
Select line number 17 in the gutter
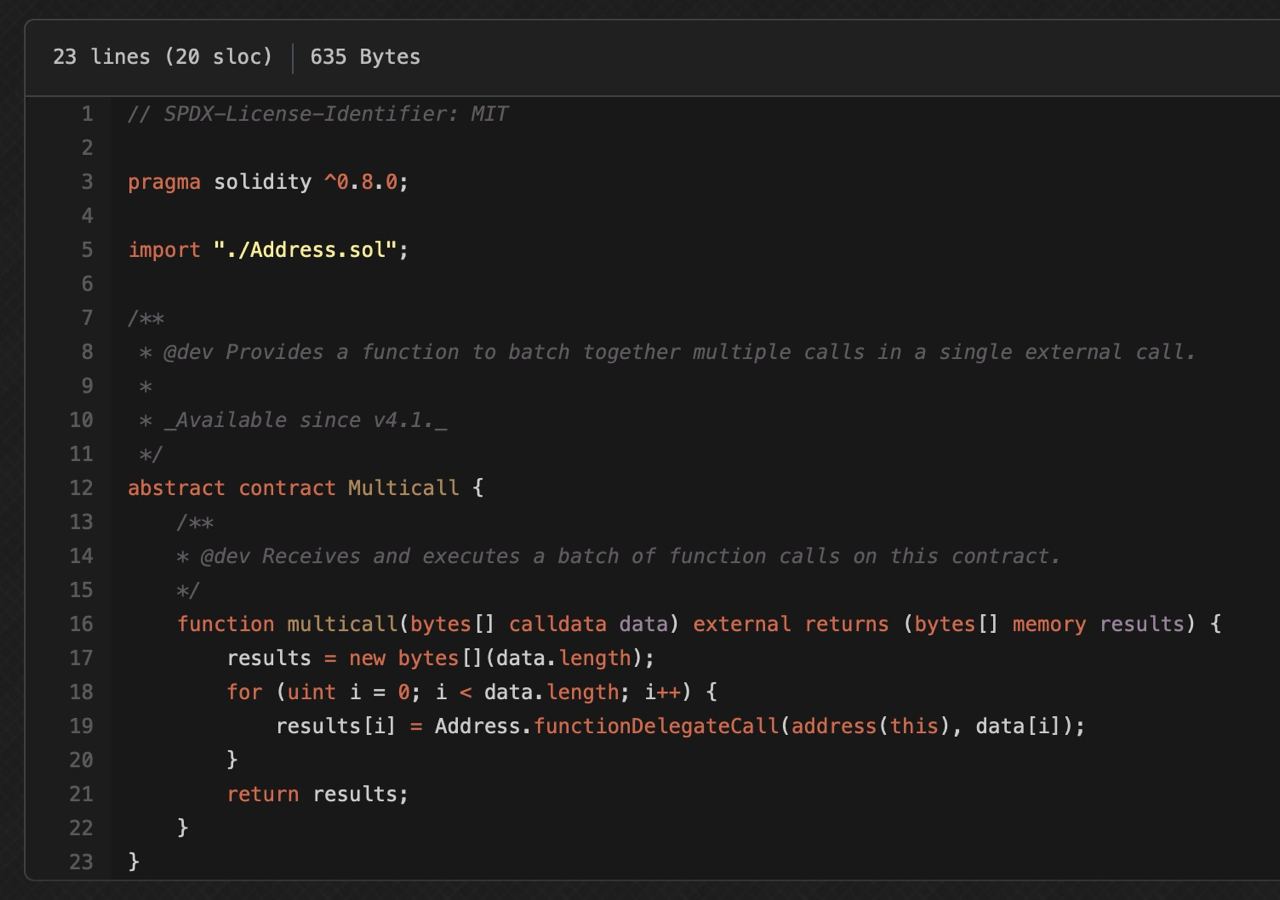coord(81,658)
